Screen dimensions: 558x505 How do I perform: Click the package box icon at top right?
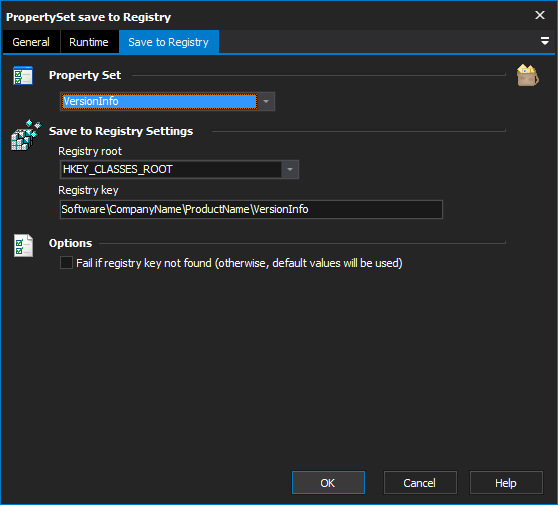(528, 75)
